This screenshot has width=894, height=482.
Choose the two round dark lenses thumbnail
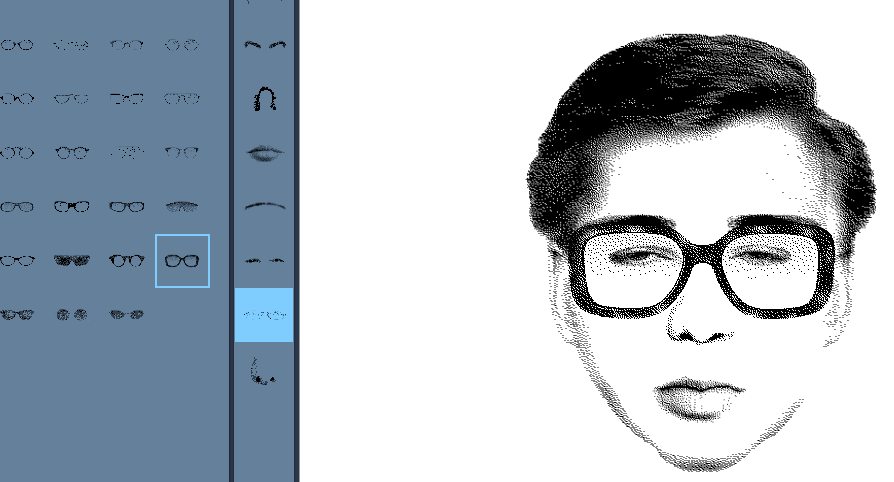coord(72,314)
